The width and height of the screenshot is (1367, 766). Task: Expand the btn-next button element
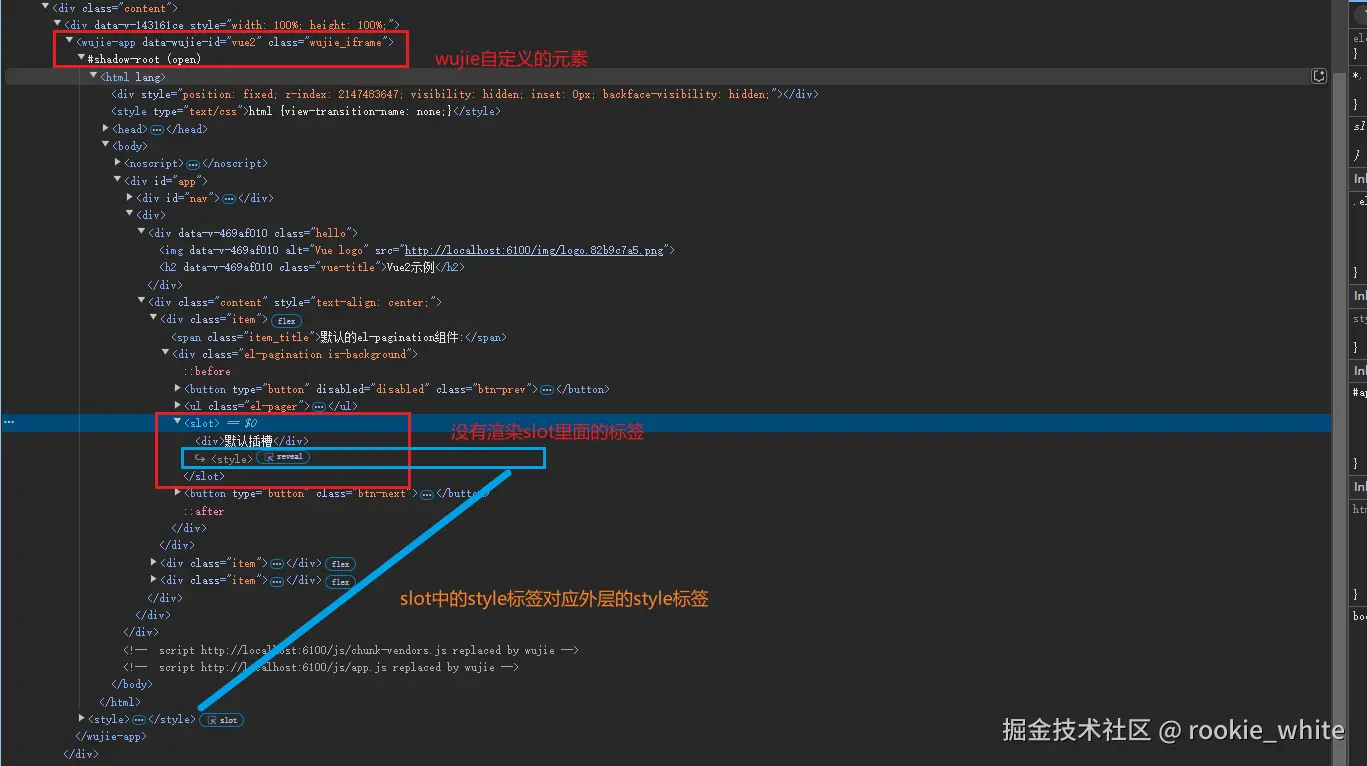click(178, 494)
